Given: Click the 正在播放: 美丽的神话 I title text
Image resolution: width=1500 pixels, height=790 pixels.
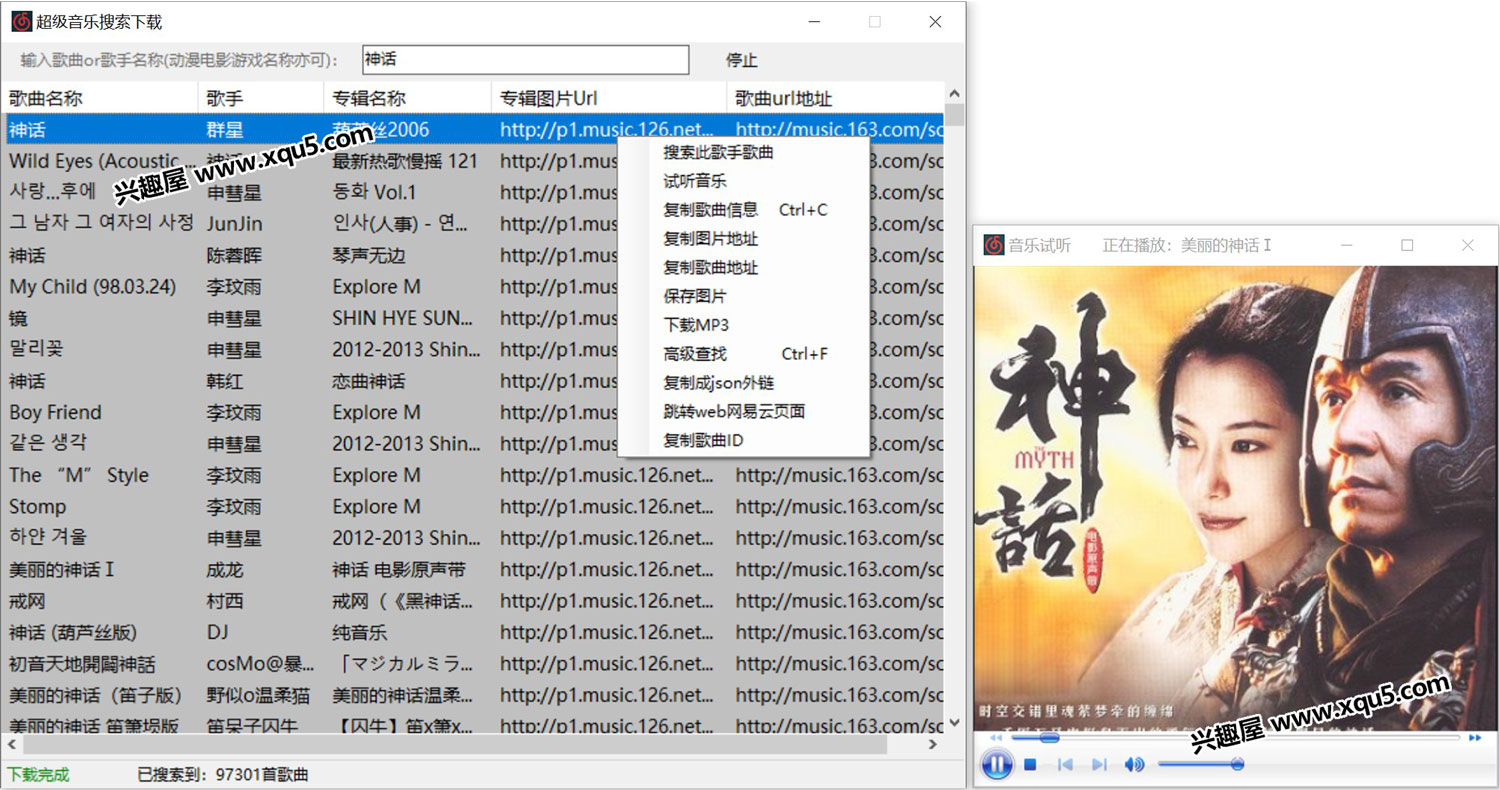Looking at the screenshot, I should (x=1186, y=245).
